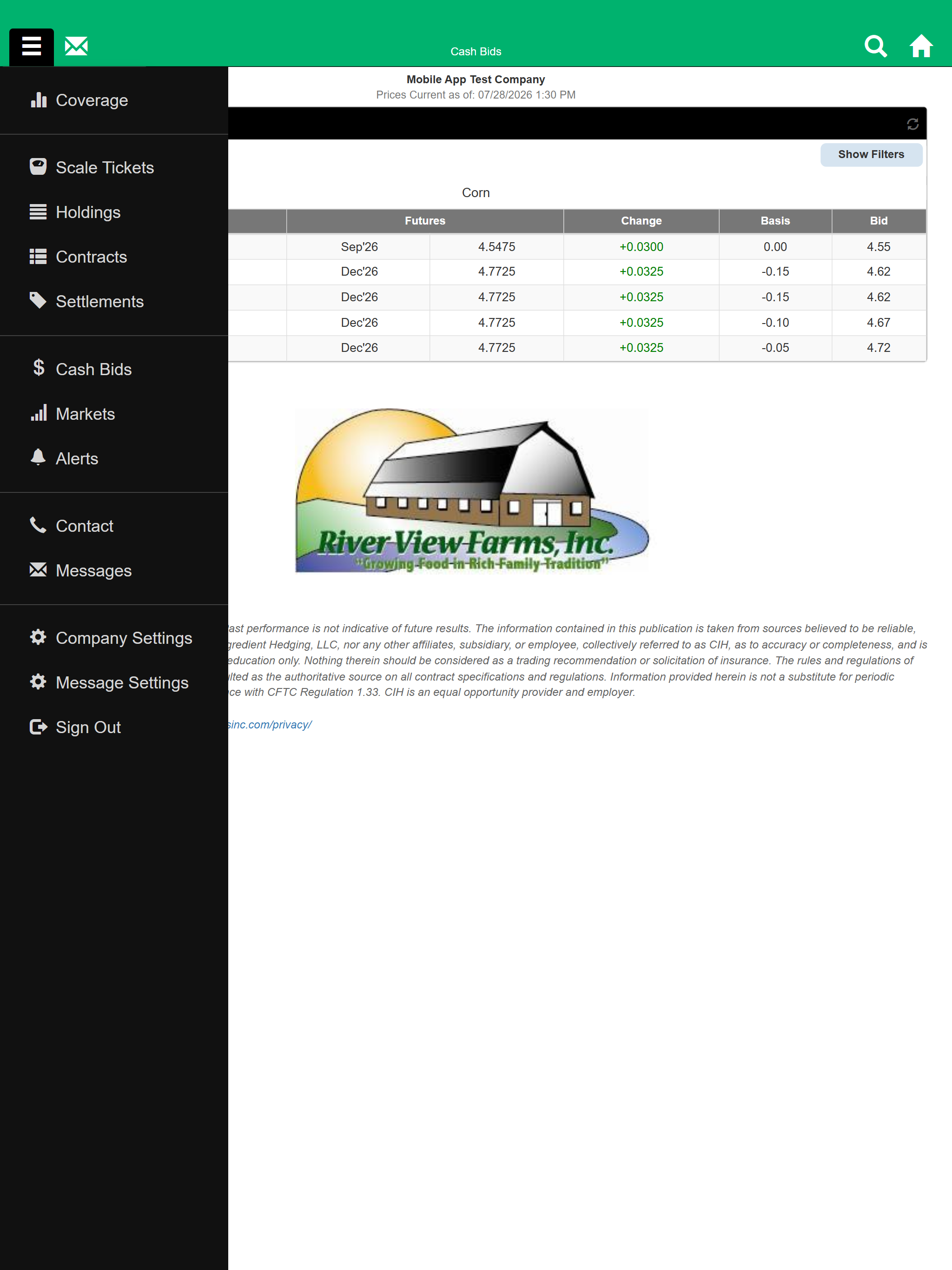Click the search magnifier icon
This screenshot has width=952, height=1270.
pos(876,46)
